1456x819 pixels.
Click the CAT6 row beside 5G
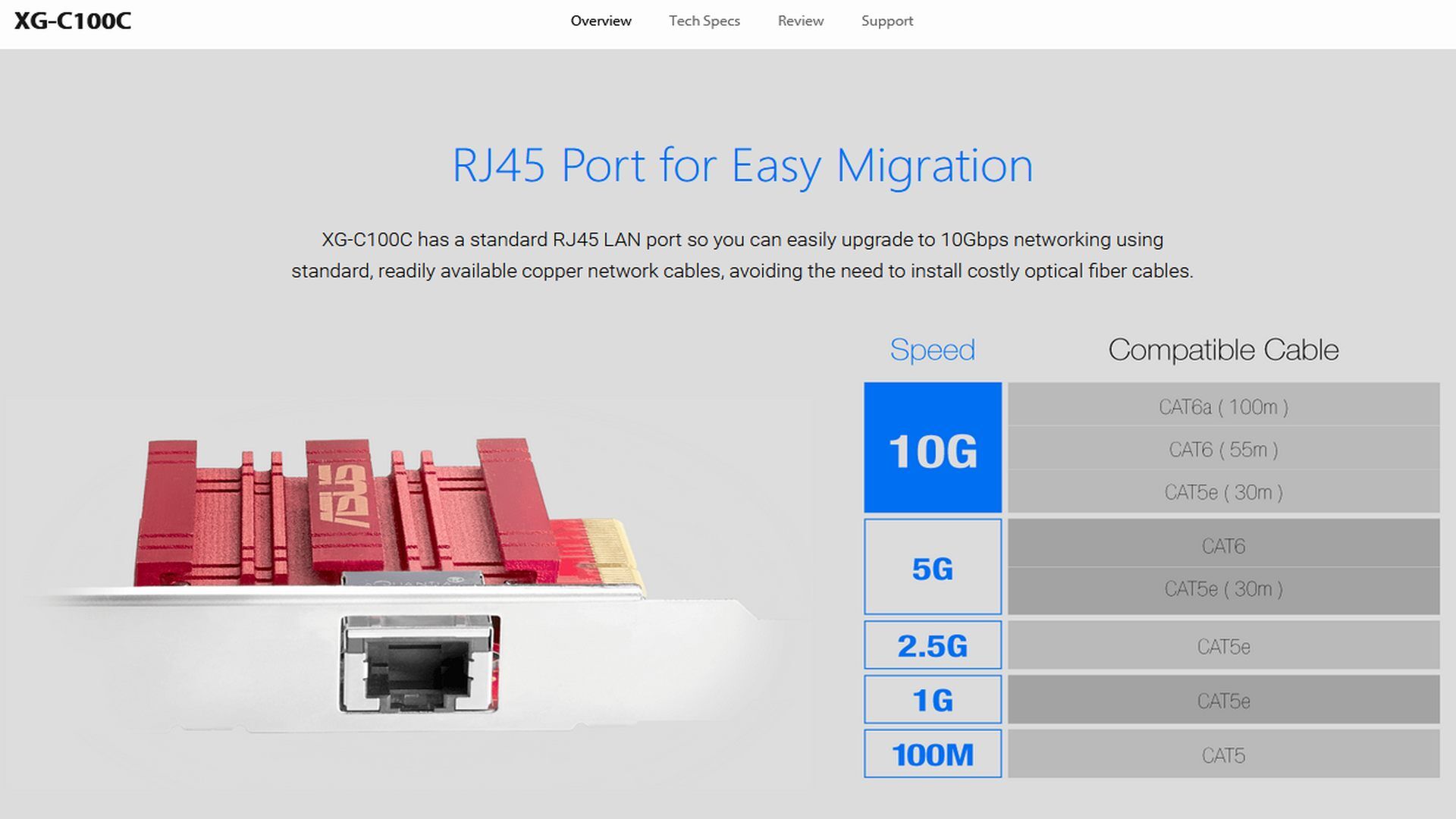(1223, 543)
